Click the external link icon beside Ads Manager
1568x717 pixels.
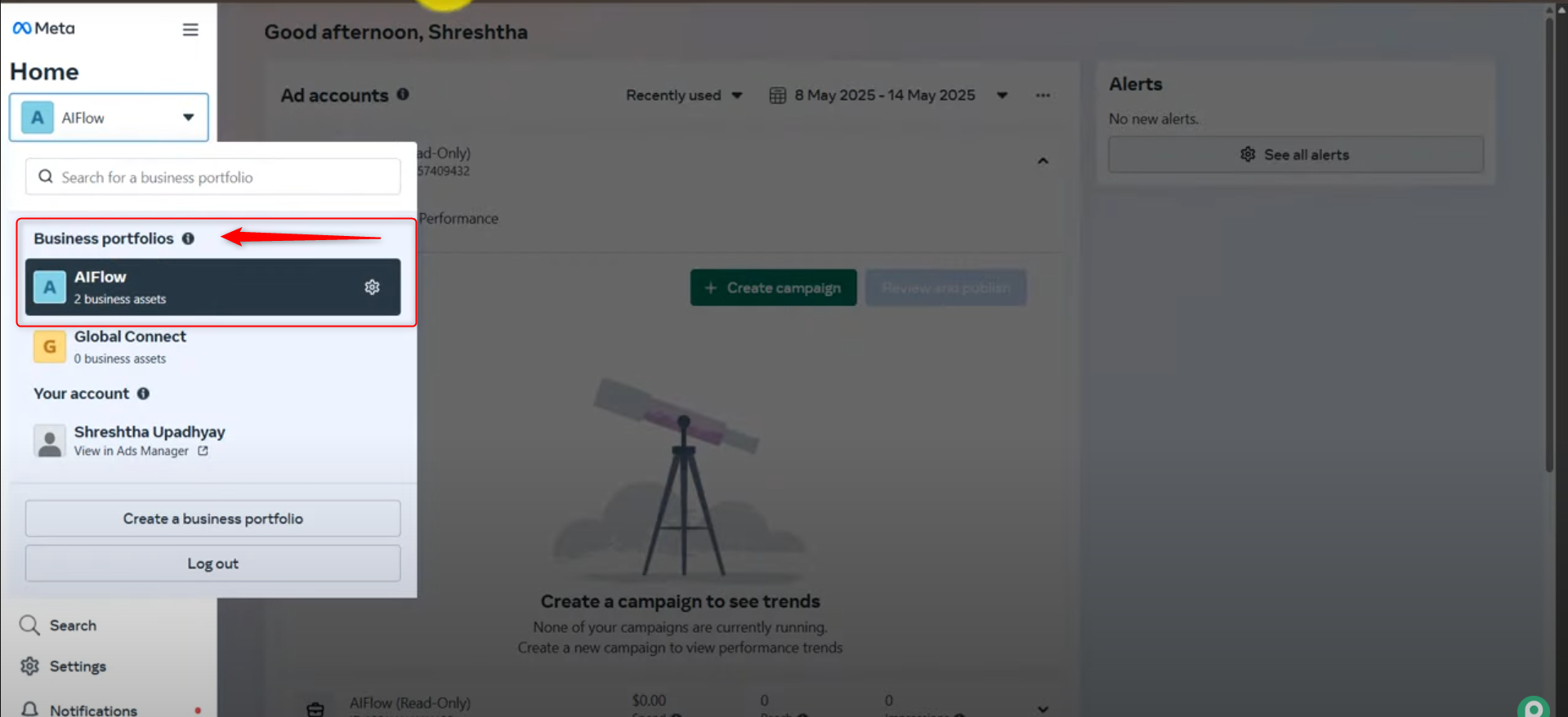pos(203,451)
